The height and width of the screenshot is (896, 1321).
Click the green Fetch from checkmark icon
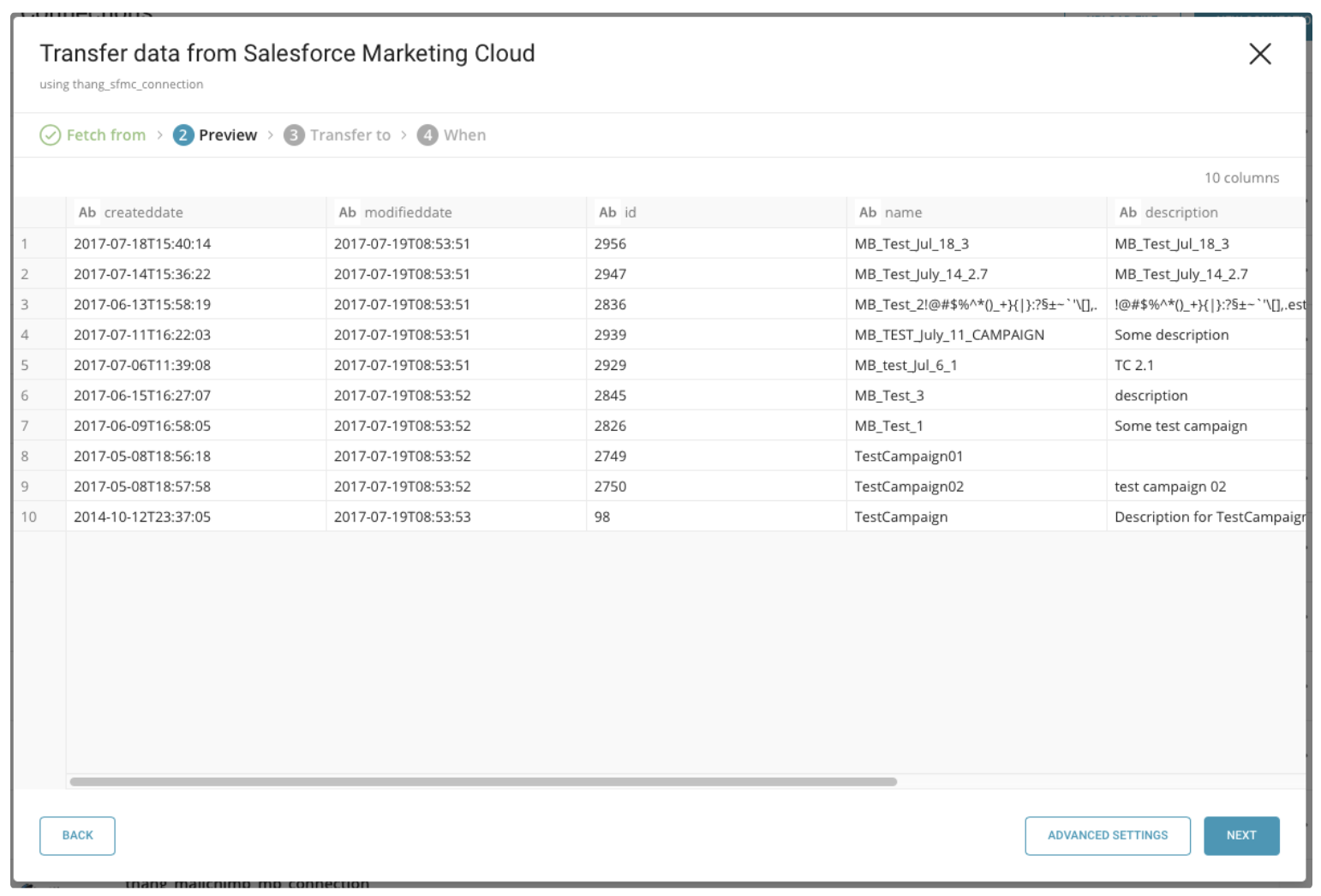pyautogui.click(x=51, y=135)
